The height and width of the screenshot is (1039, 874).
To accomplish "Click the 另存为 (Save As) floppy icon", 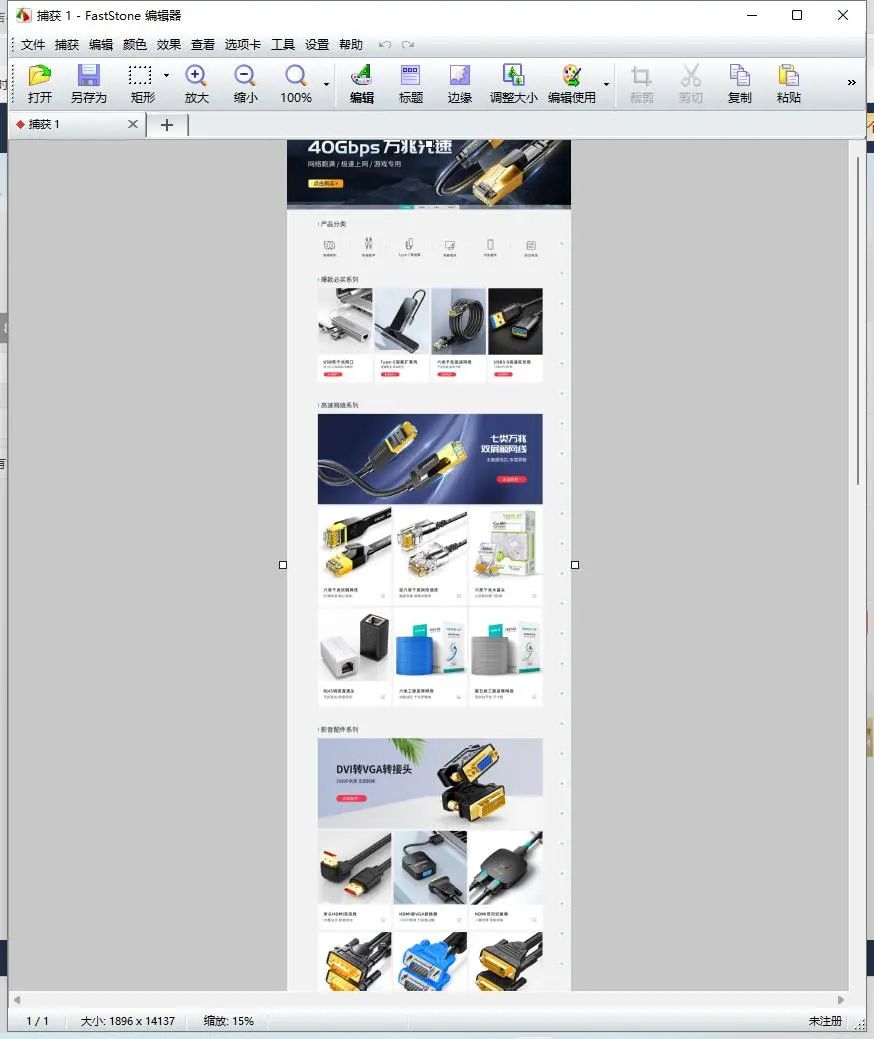I will pyautogui.click(x=88, y=76).
